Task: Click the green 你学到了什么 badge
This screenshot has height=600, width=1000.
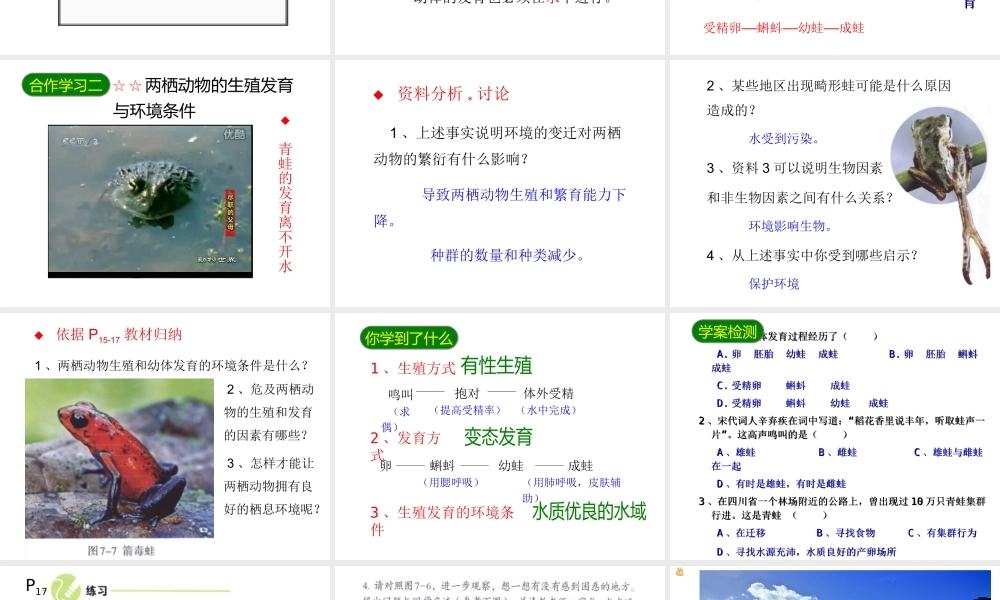Action: click(409, 338)
